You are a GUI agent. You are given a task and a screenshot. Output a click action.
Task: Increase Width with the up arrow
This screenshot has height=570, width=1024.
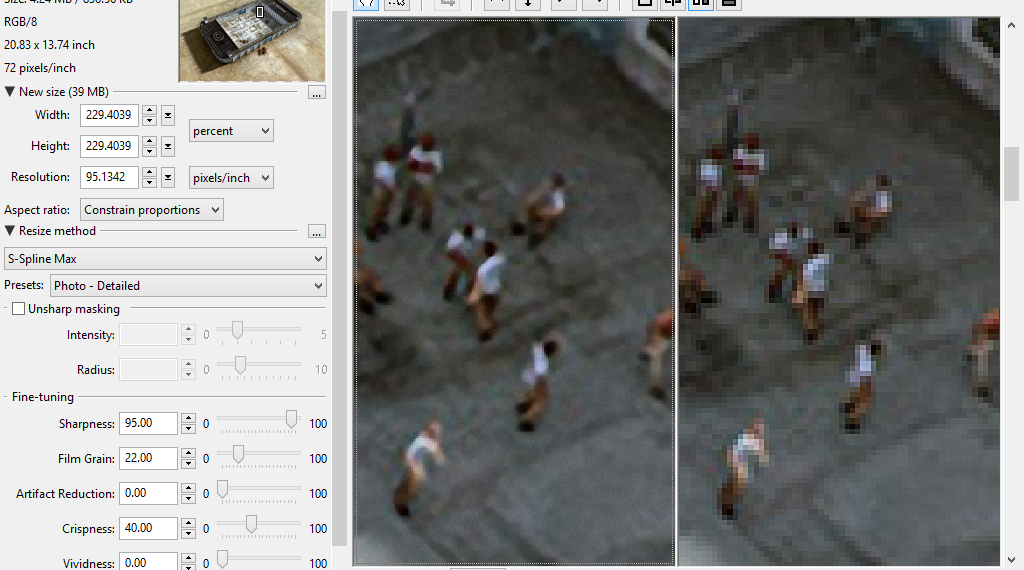click(x=150, y=110)
